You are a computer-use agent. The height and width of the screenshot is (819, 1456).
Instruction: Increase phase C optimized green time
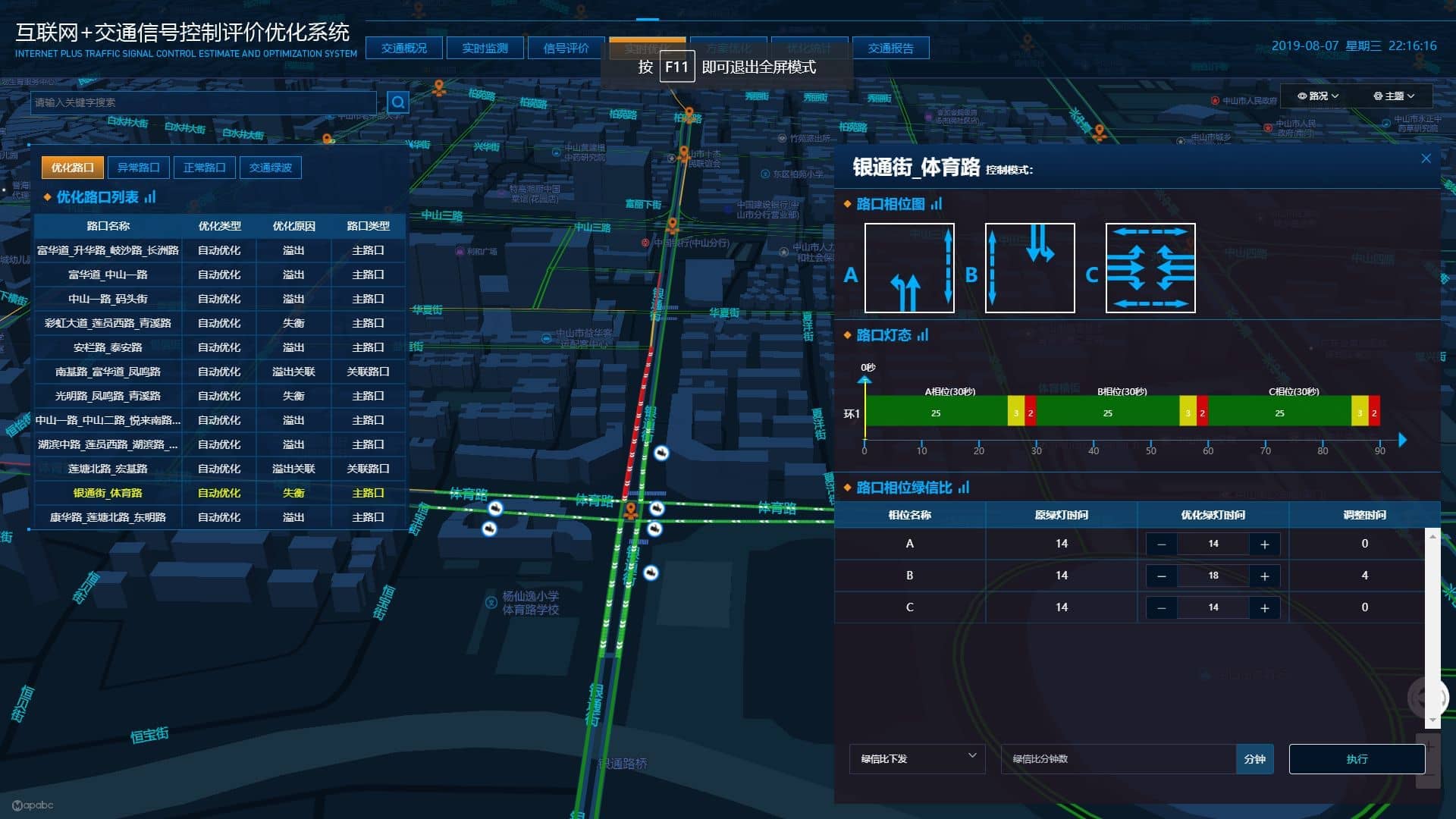(1264, 608)
